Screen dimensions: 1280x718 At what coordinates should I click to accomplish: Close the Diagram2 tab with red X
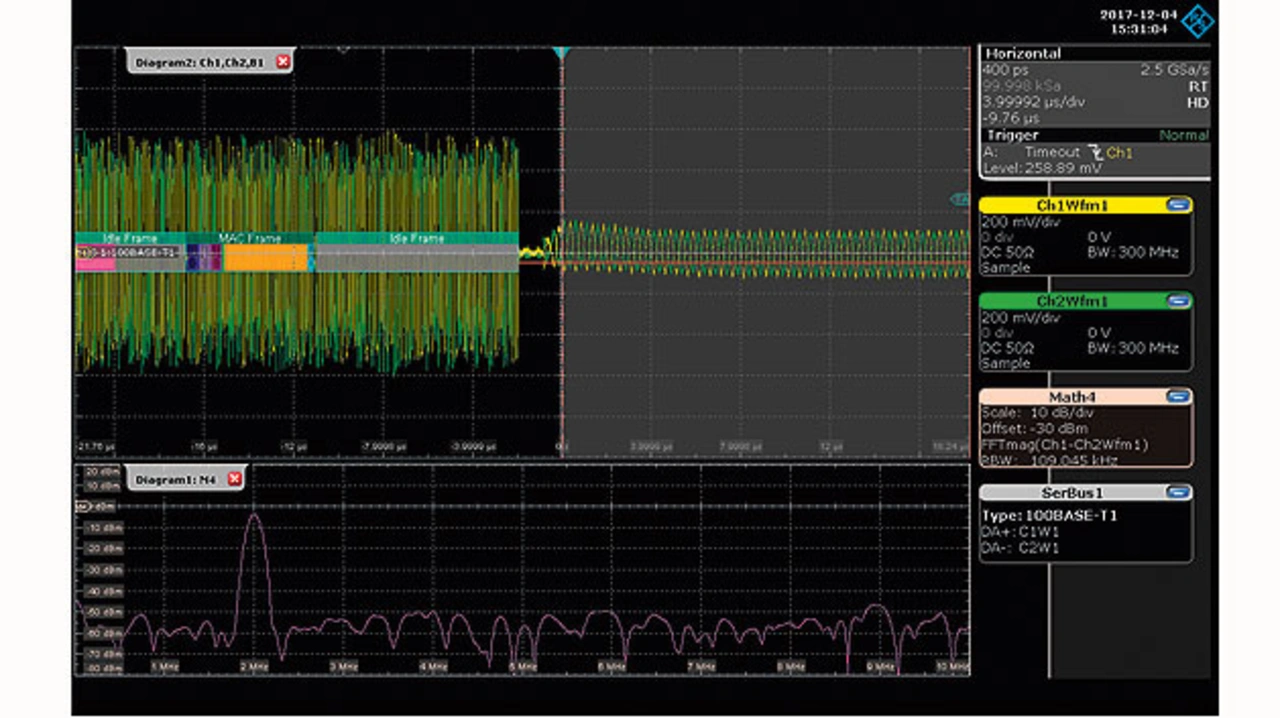coord(283,62)
